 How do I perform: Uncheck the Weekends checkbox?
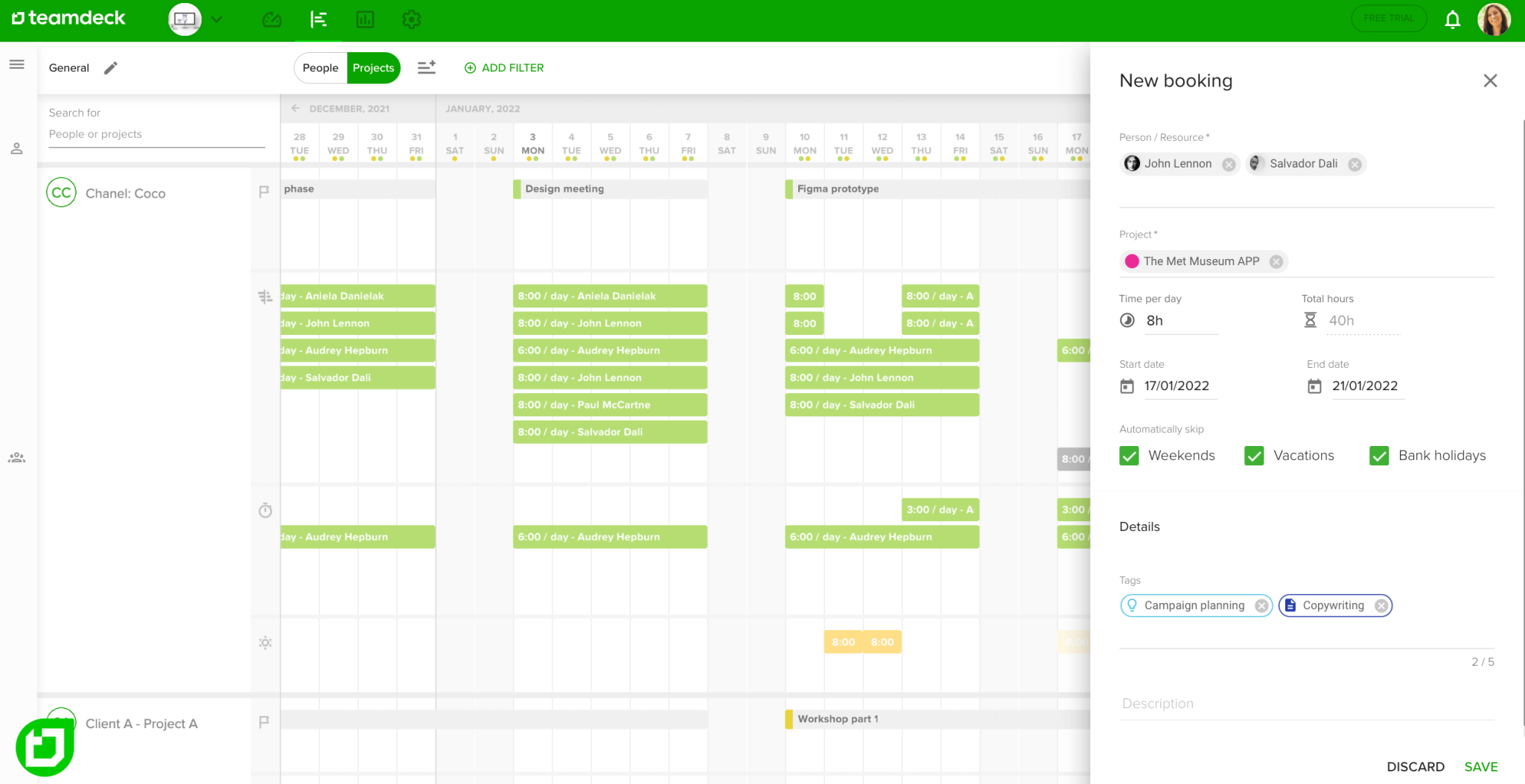click(x=1128, y=455)
